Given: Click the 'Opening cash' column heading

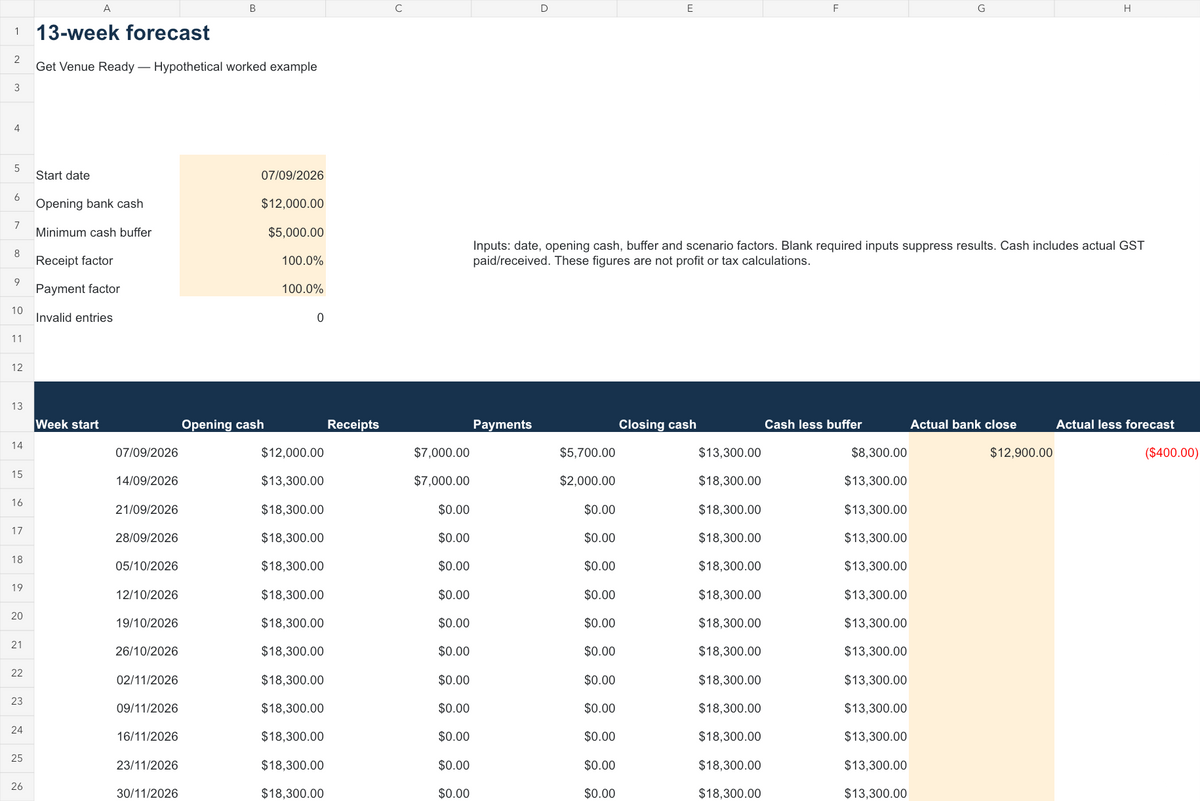Looking at the screenshot, I should coord(222,424).
